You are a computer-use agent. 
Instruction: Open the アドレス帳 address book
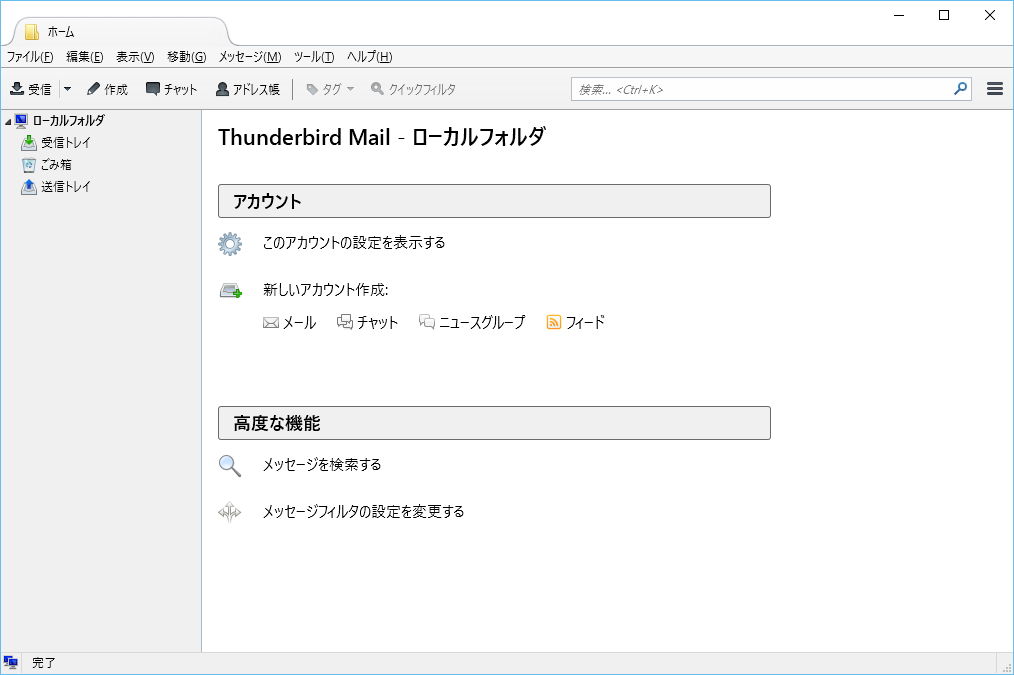click(x=248, y=89)
